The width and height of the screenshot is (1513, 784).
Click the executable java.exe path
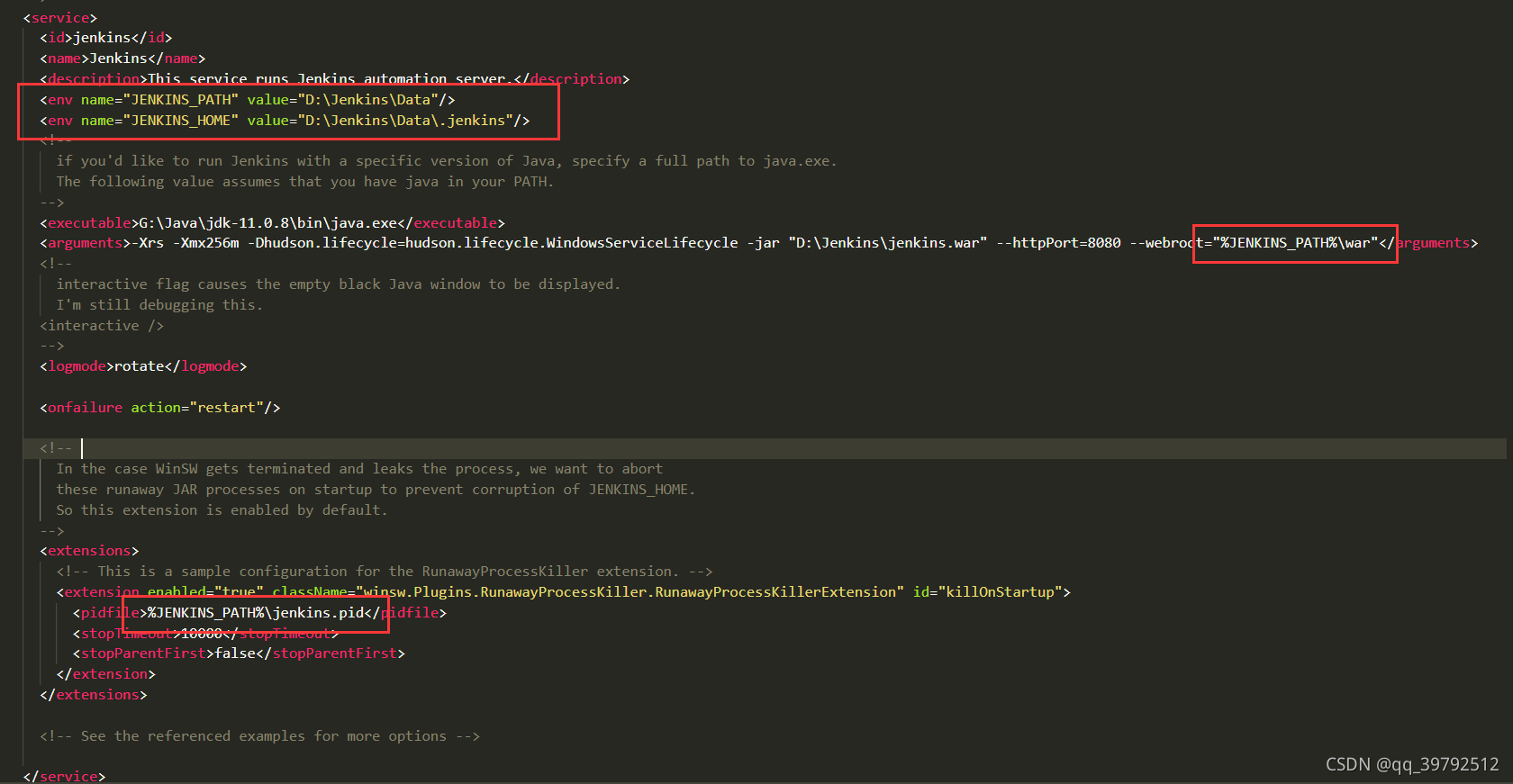point(267,223)
